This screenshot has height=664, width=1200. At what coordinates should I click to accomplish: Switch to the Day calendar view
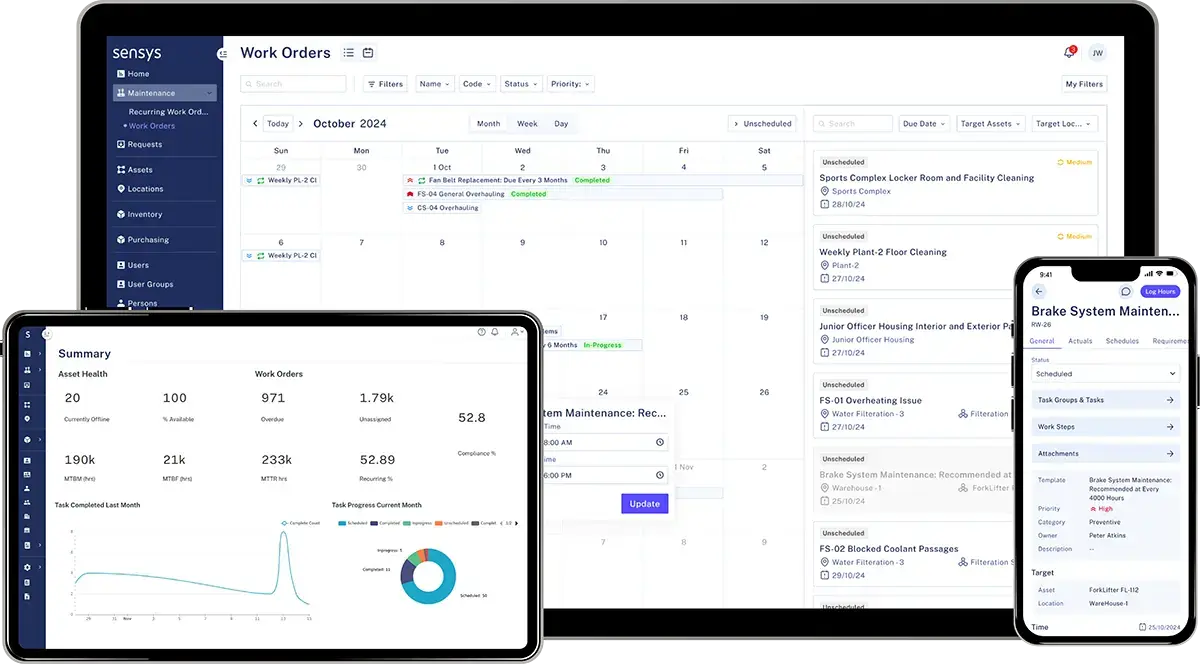(562, 124)
